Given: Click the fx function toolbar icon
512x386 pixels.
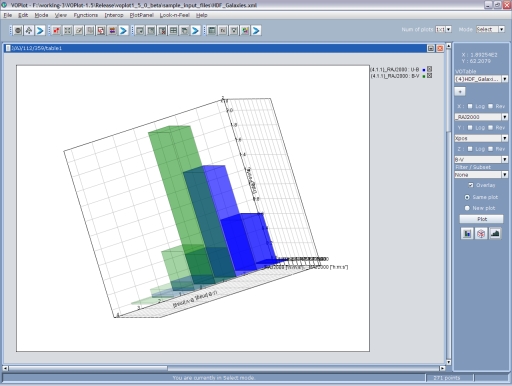Looking at the screenshot, I should tap(223, 31).
